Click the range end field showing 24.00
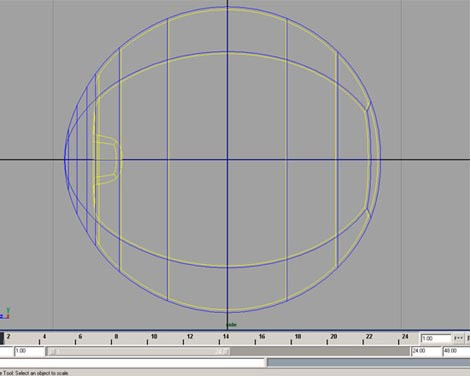471x376 pixels. pyautogui.click(x=426, y=351)
